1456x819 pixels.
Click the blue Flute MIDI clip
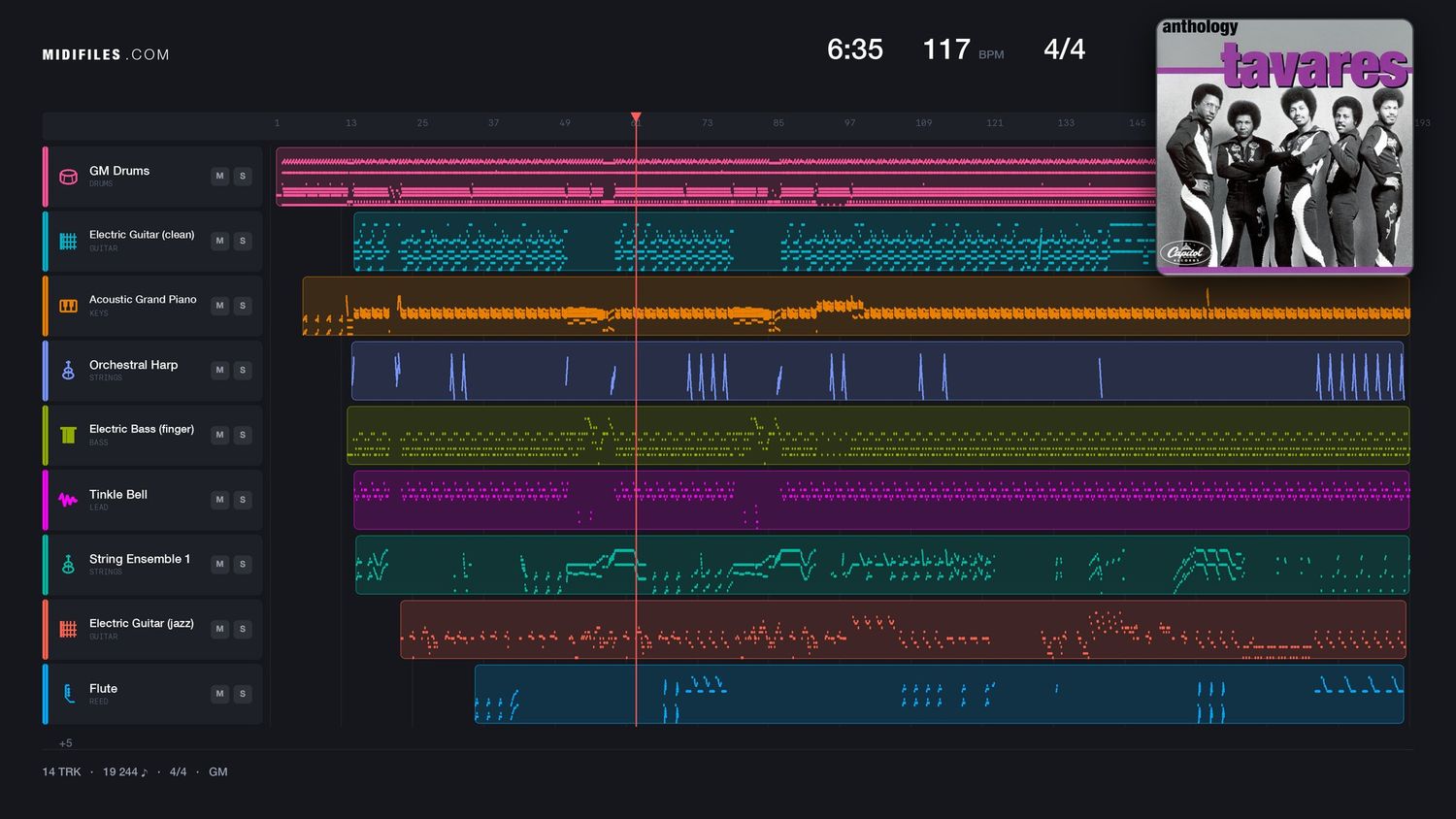click(939, 694)
